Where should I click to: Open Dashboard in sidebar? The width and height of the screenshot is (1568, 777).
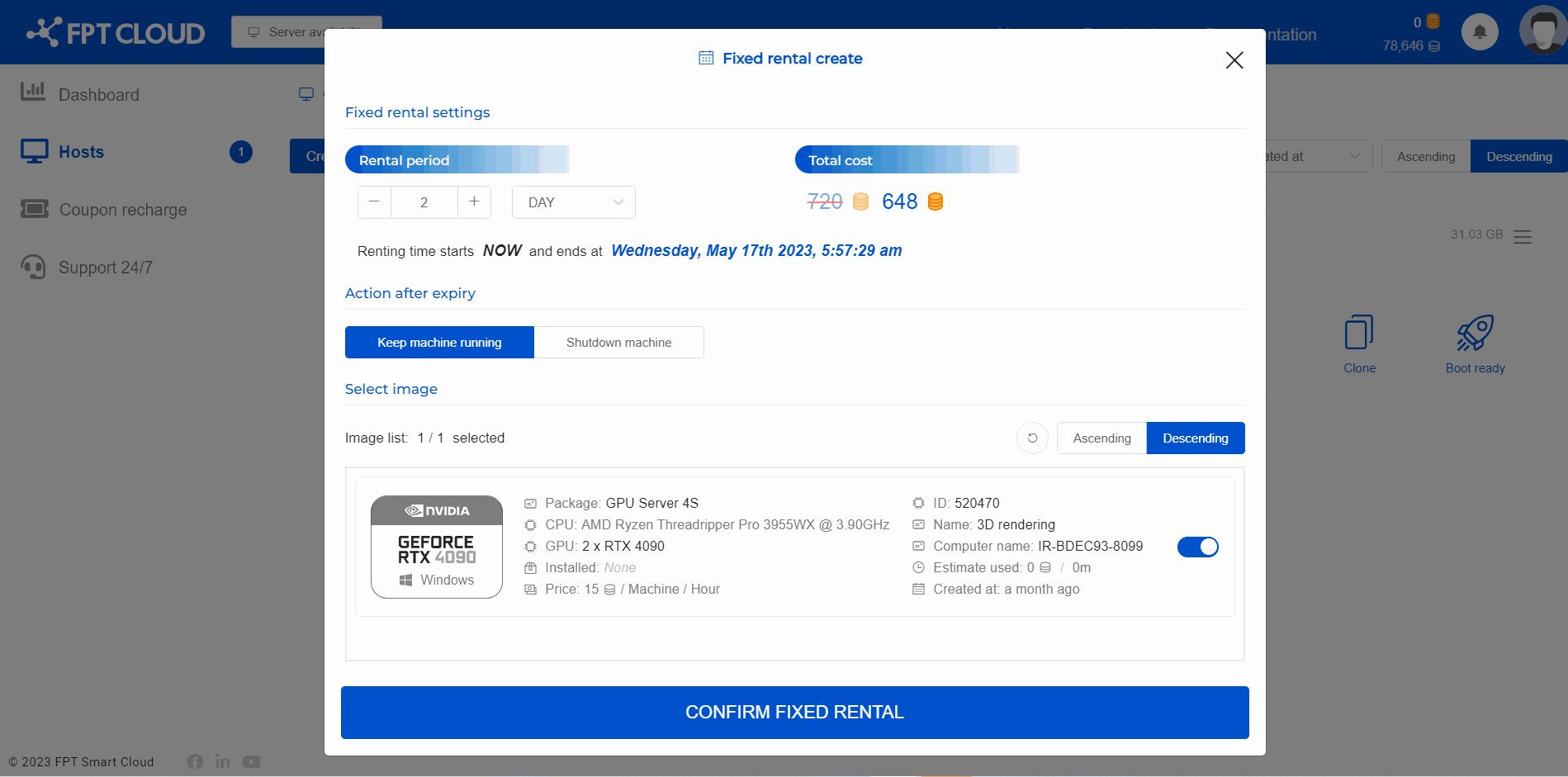[99, 95]
